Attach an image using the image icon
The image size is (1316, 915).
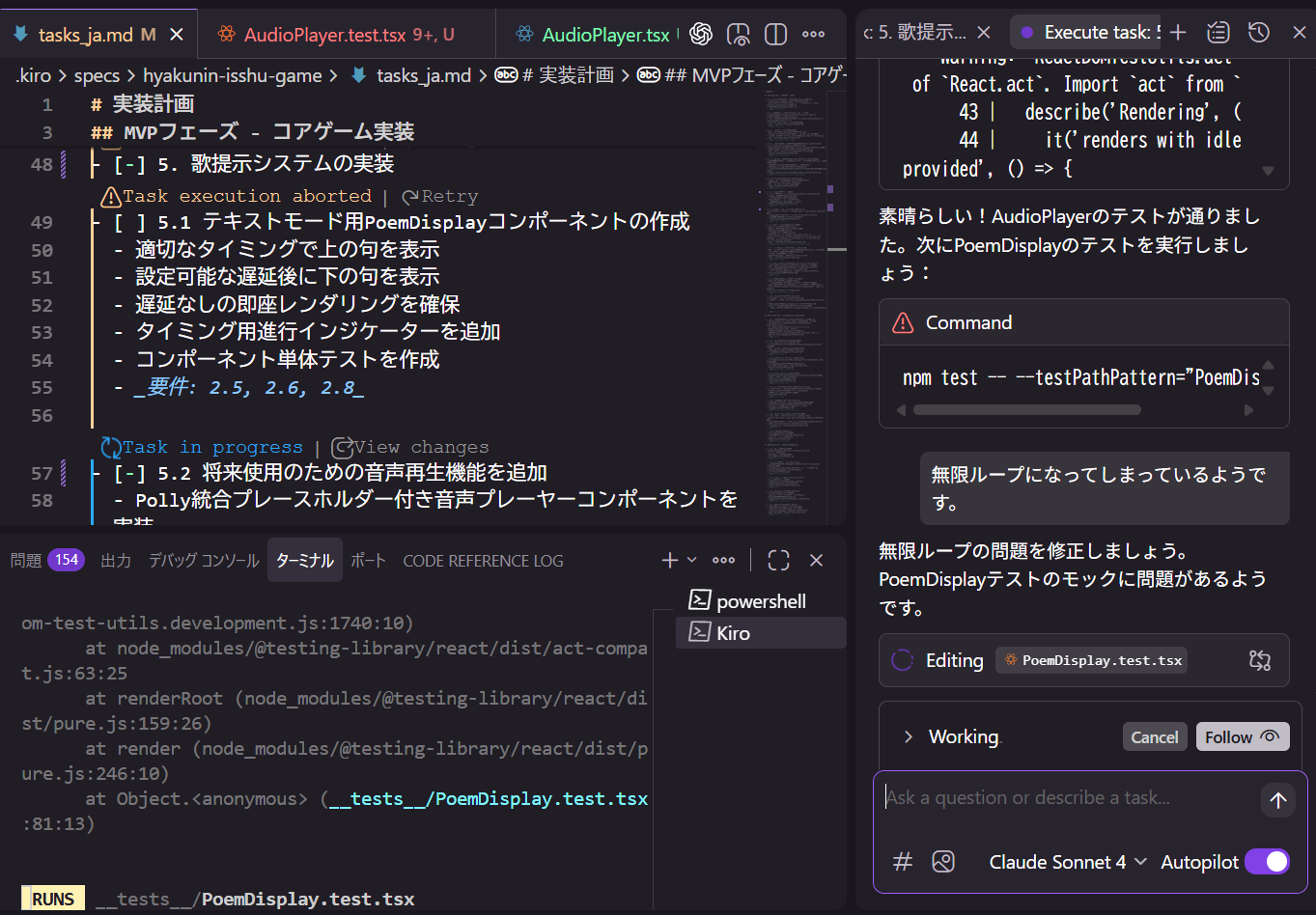[943, 861]
